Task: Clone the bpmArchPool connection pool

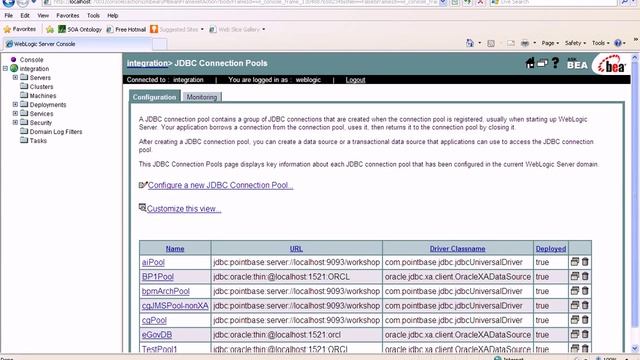Action: pyautogui.click(x=575, y=291)
